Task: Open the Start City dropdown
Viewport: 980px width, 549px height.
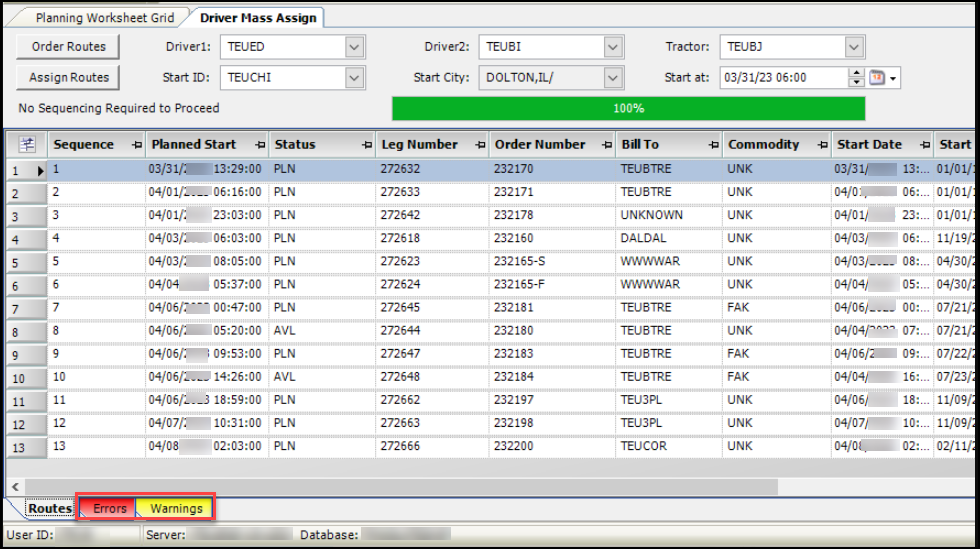Action: pos(612,78)
